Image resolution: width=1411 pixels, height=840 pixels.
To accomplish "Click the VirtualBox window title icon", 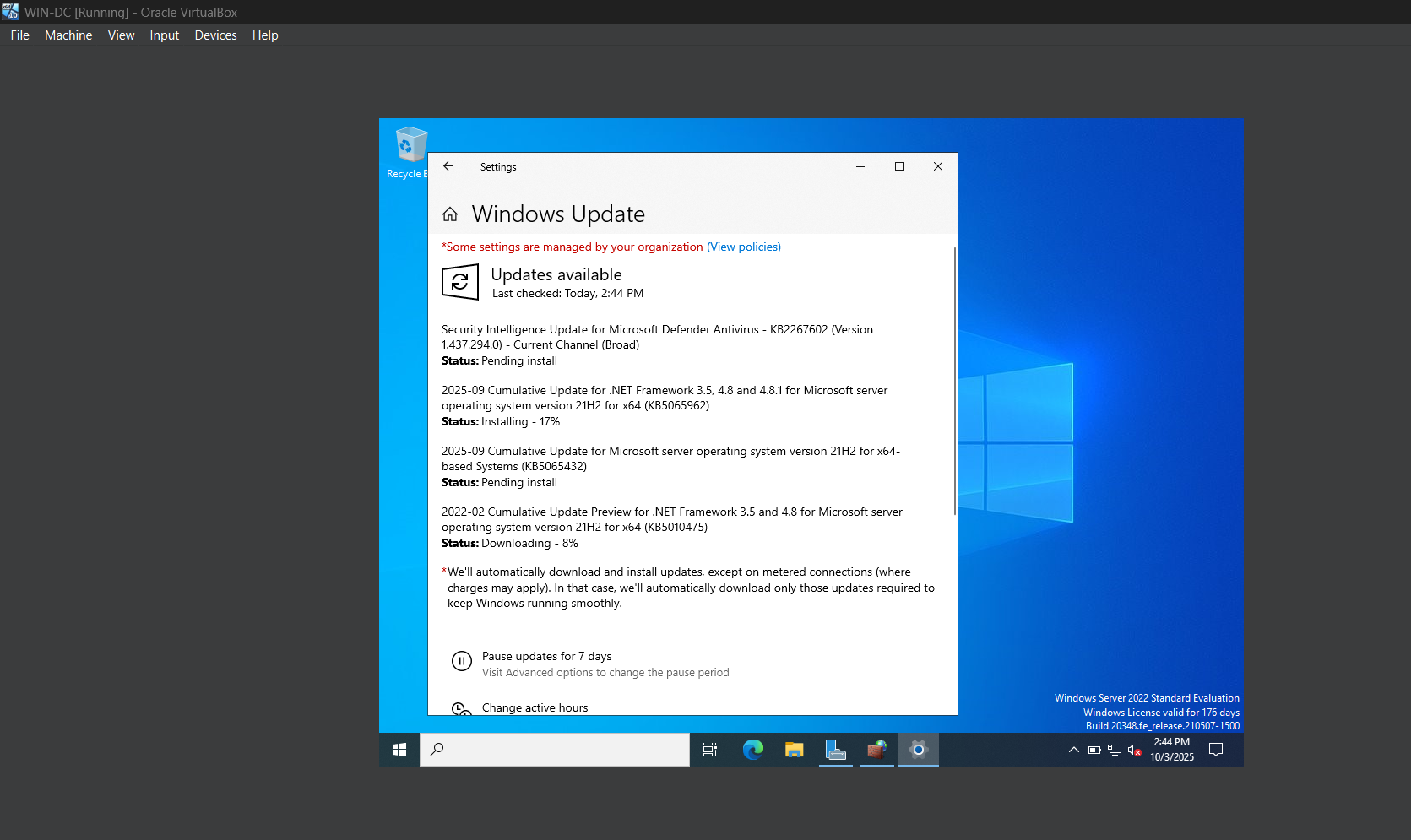I will 10,12.
